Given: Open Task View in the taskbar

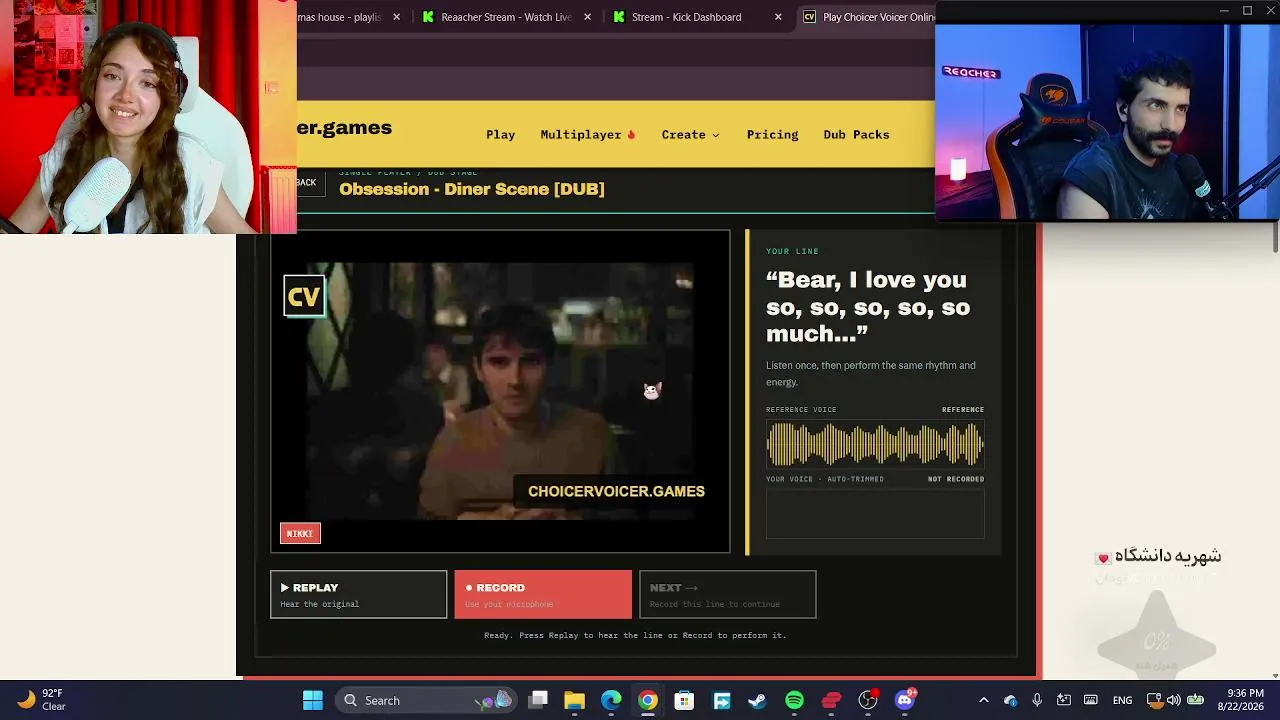Looking at the screenshot, I should click(538, 700).
